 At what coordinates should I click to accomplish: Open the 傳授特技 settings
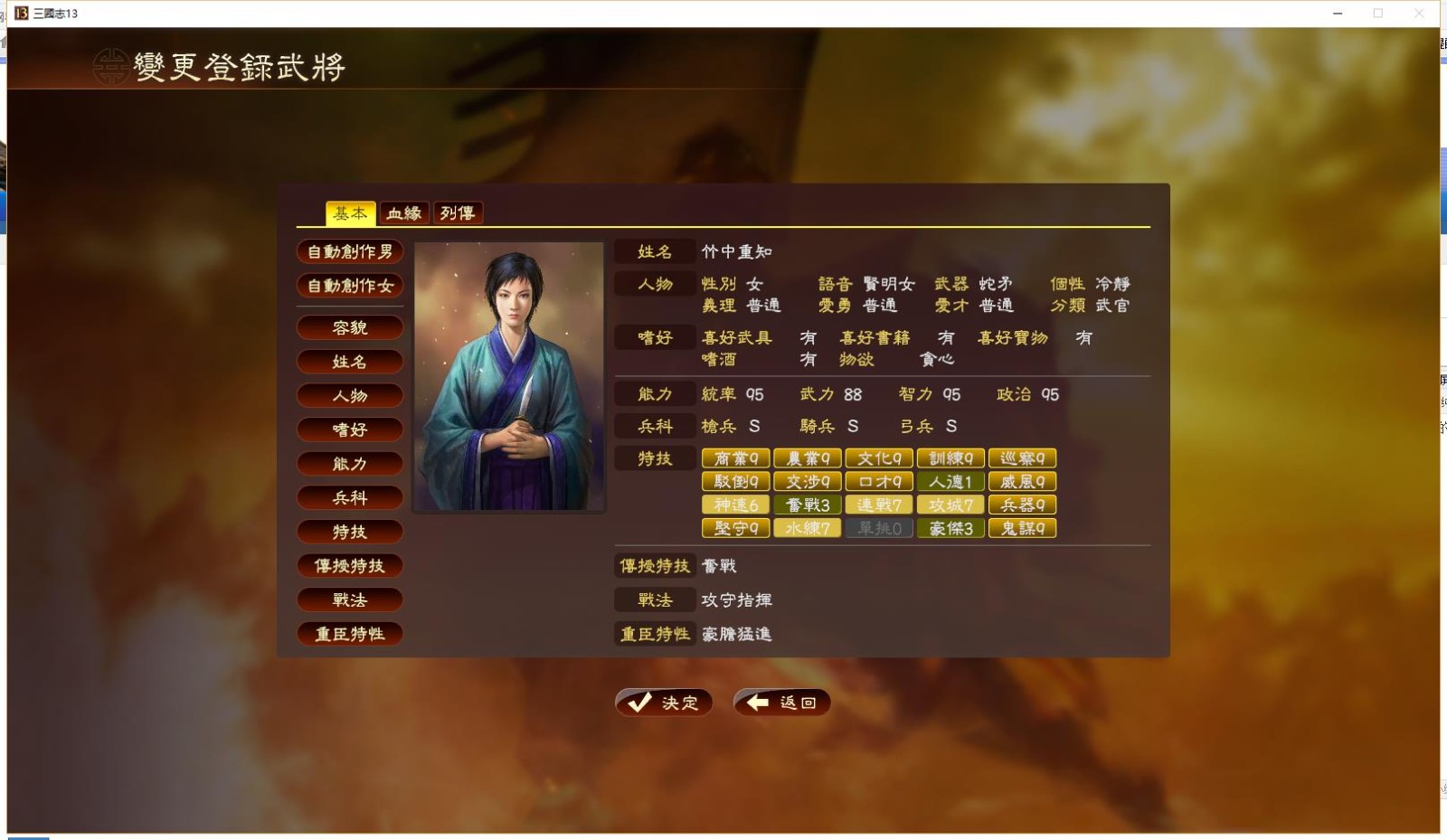coord(350,566)
